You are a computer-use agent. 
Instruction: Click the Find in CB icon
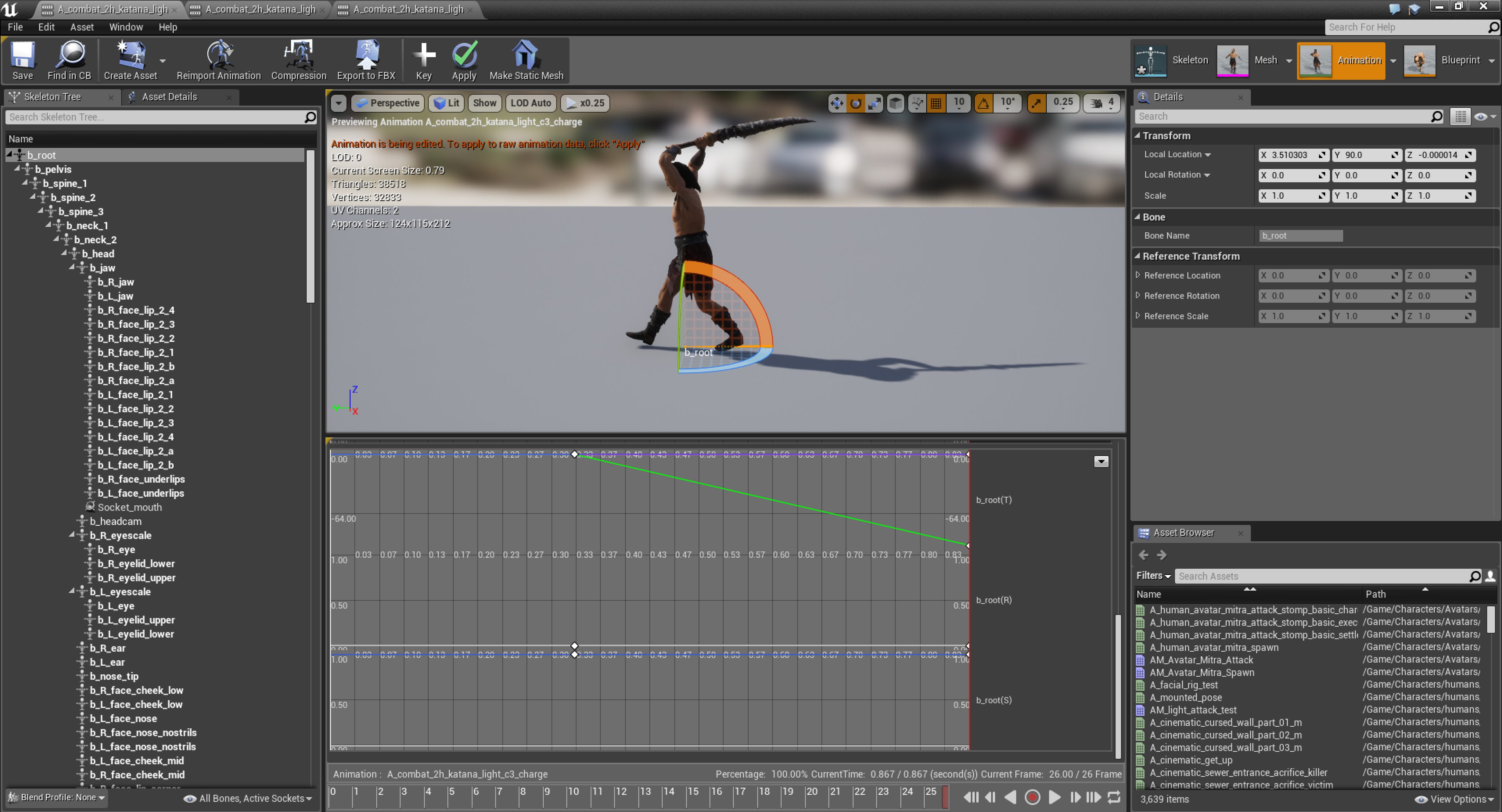point(69,60)
